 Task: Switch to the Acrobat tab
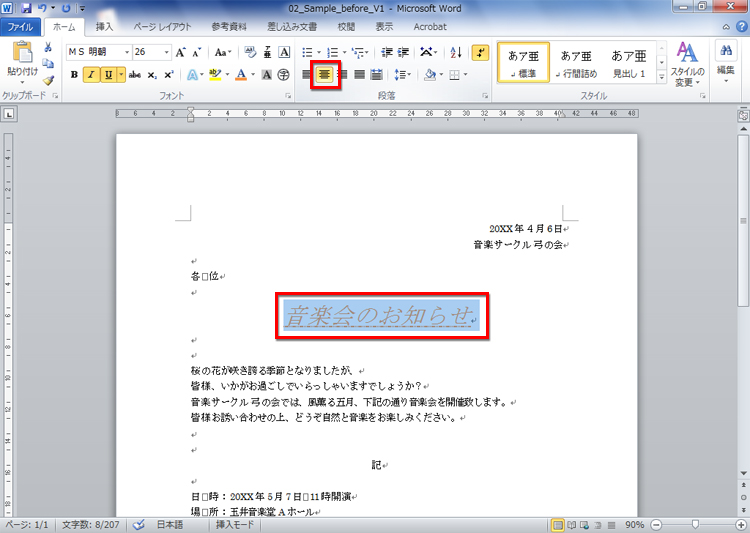(430, 27)
